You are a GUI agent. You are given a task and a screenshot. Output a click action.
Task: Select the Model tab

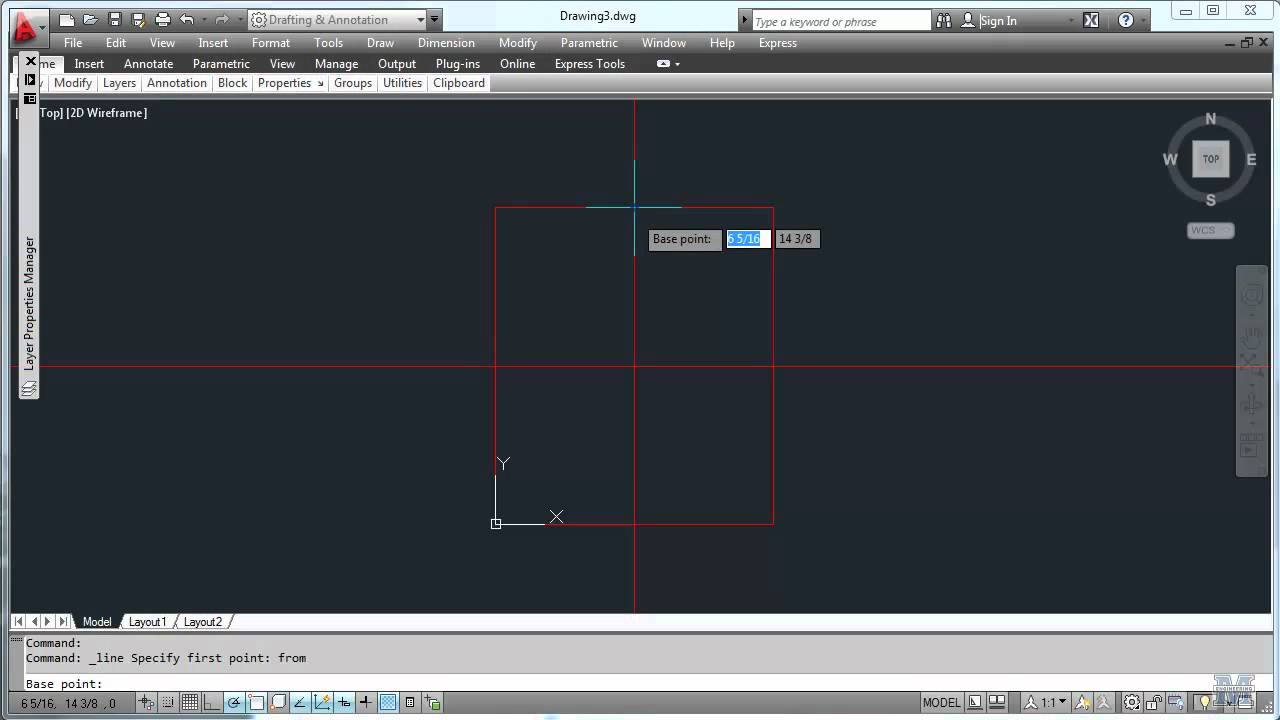(x=97, y=622)
